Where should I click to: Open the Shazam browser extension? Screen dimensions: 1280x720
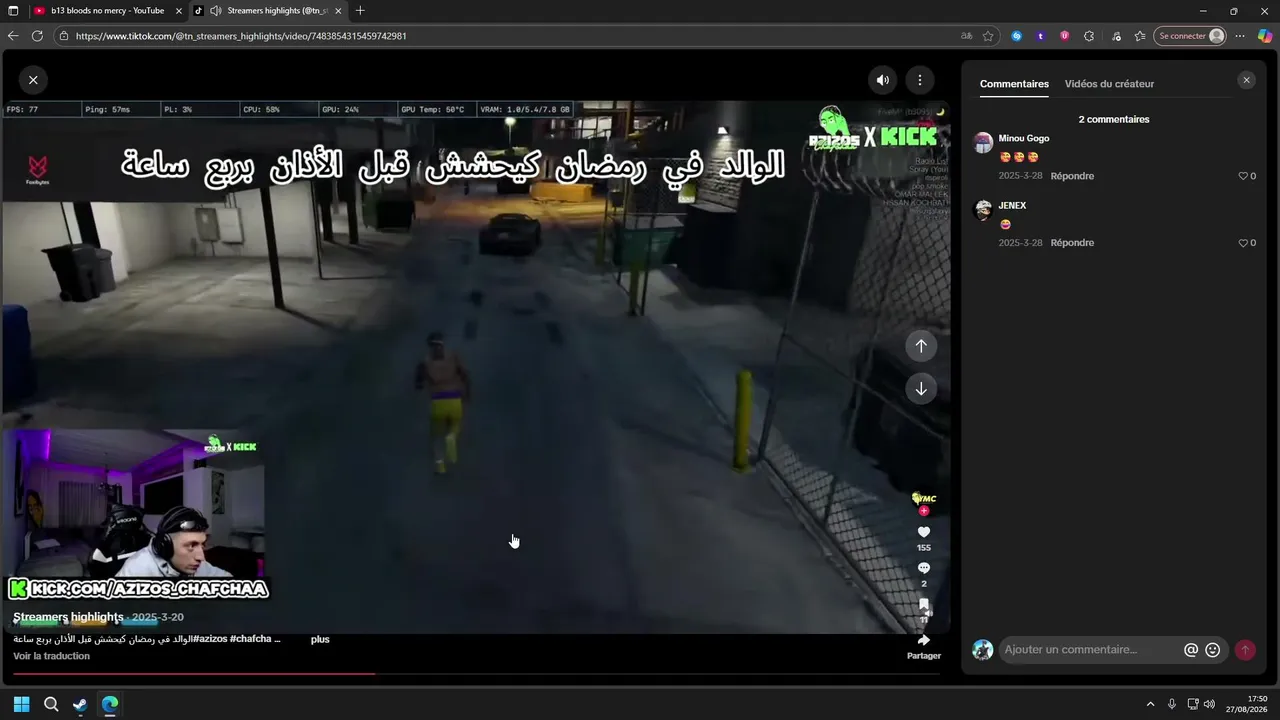tap(1017, 36)
